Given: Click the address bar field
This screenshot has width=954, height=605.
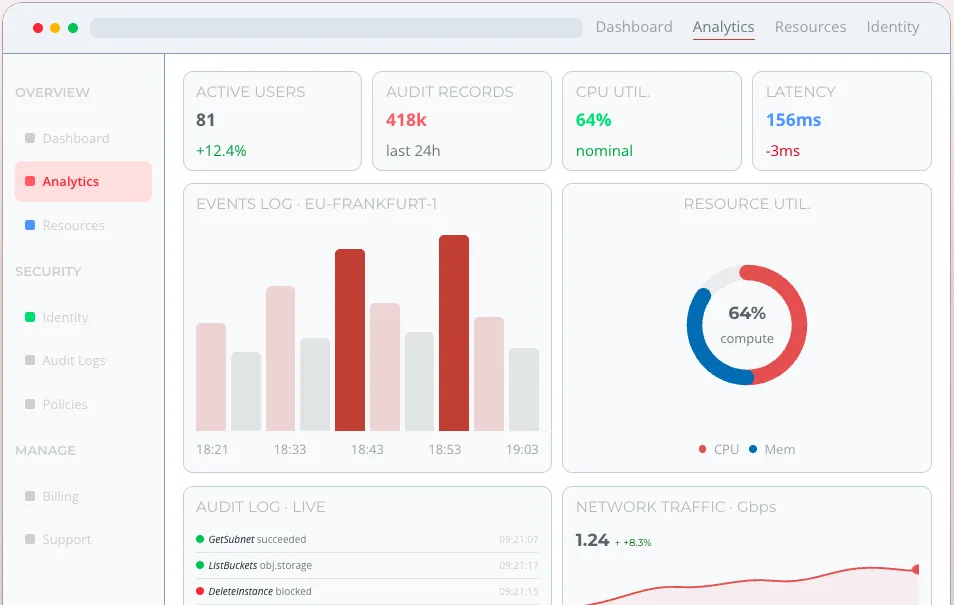Looking at the screenshot, I should pos(336,28).
